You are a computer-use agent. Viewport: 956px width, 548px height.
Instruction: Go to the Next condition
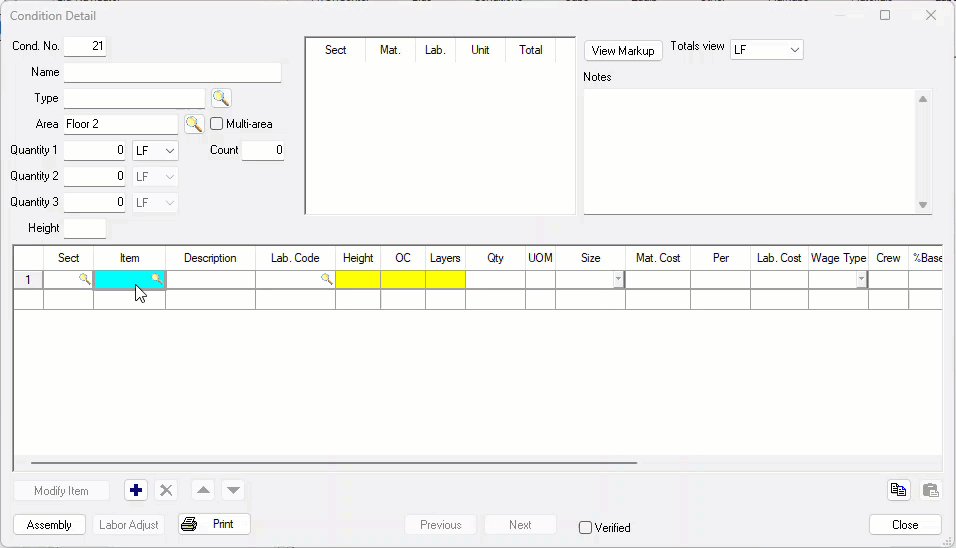pos(520,525)
